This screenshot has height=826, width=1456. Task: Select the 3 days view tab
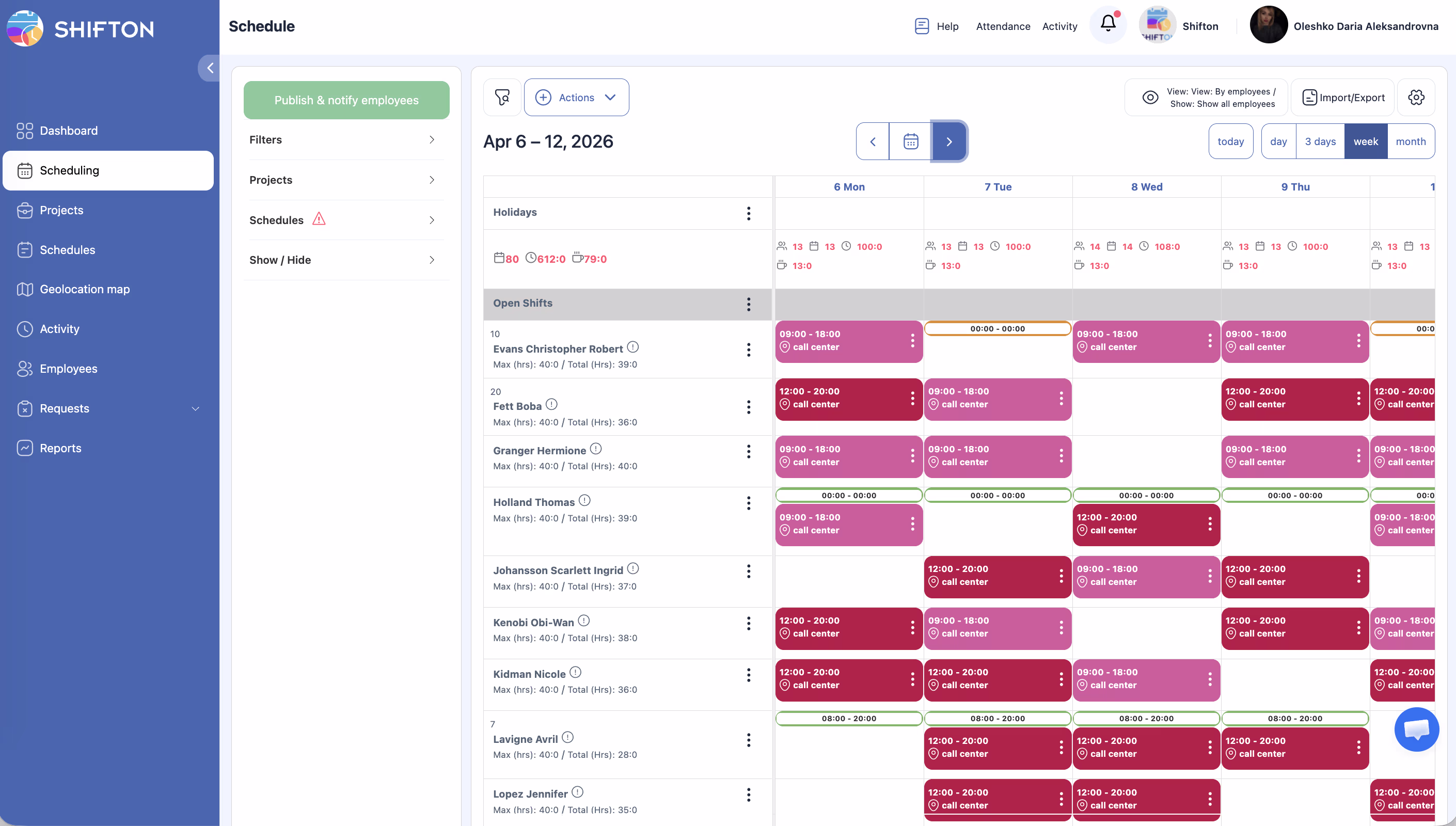[1320, 141]
